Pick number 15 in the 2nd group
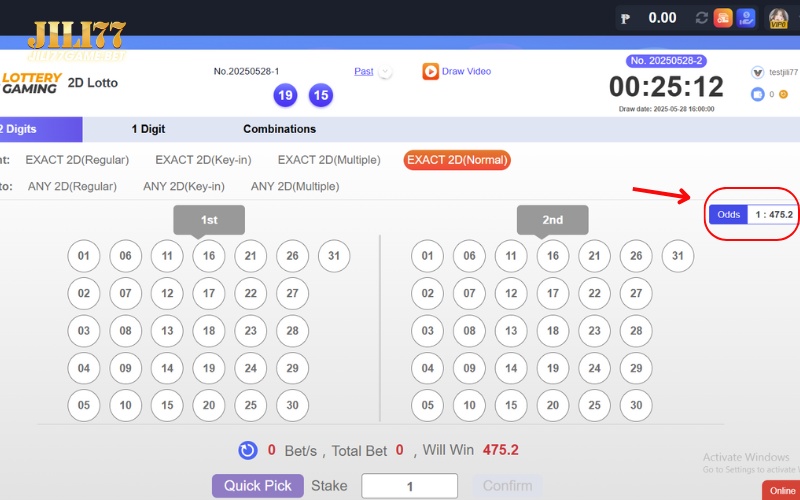Image resolution: width=800 pixels, height=500 pixels. [511, 405]
